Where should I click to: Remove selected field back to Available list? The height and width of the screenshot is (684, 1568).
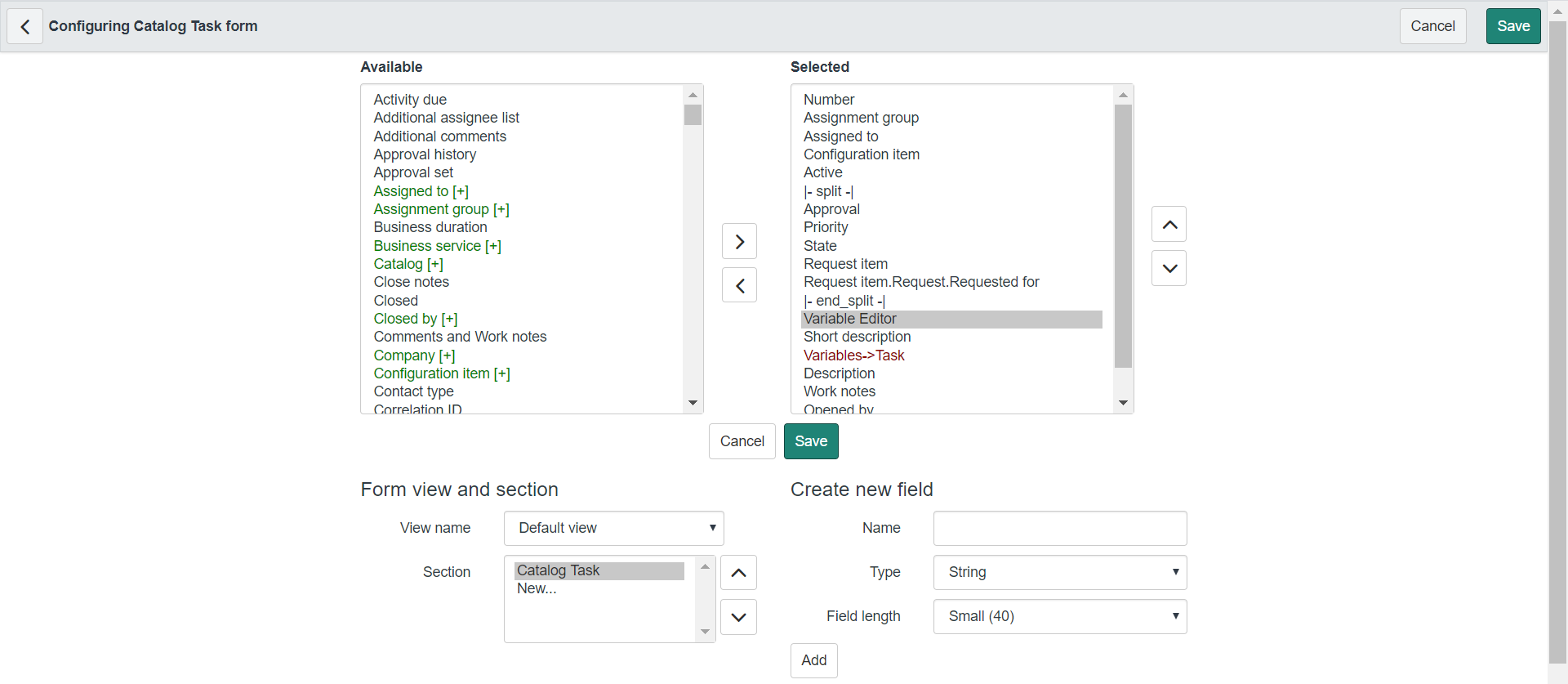pos(739,285)
